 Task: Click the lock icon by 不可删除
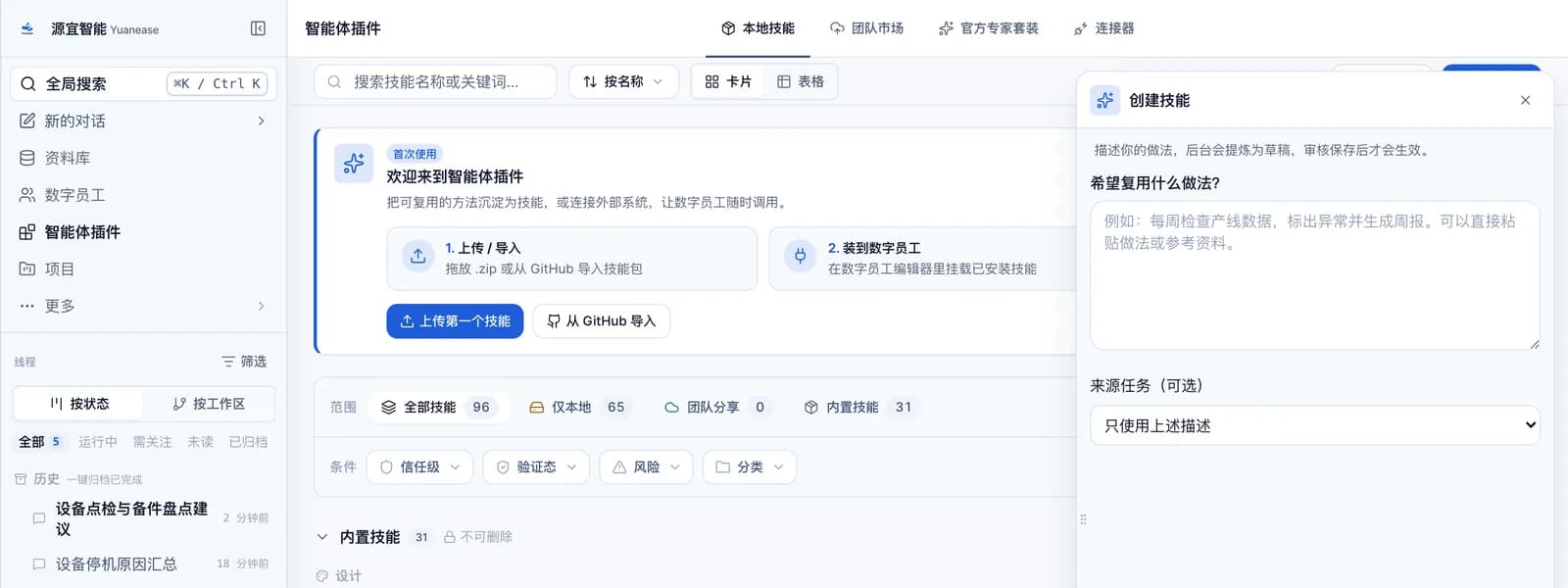[x=450, y=537]
